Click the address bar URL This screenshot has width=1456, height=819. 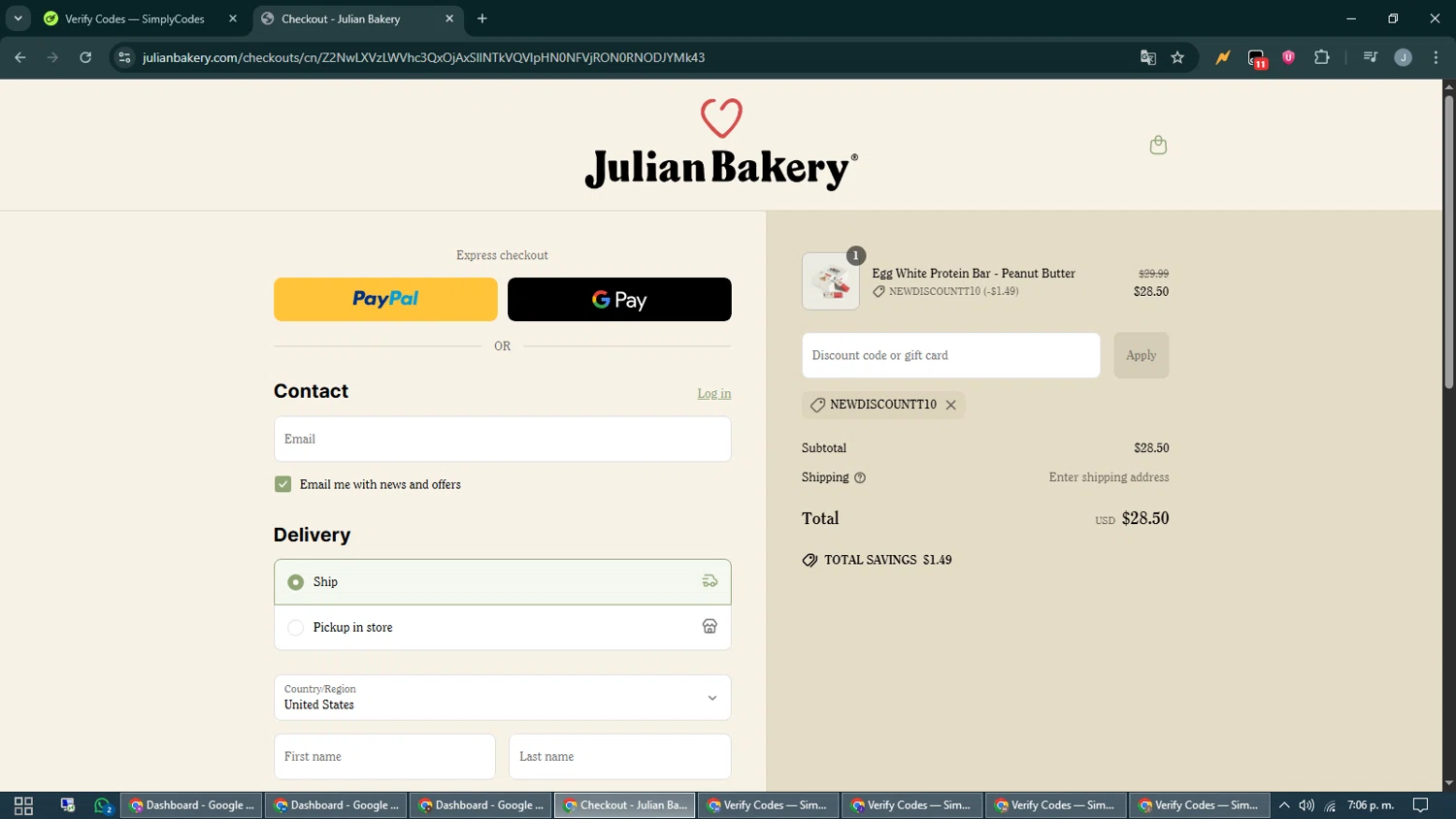tap(423, 57)
